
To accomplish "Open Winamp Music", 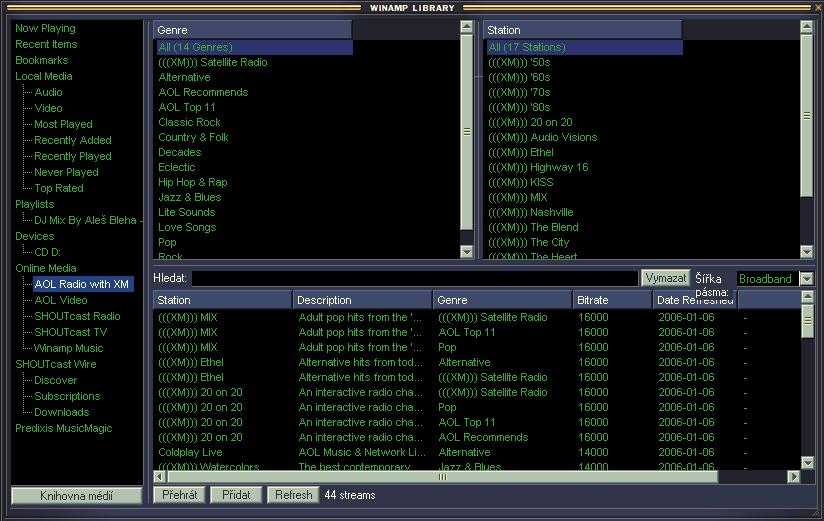I will coord(68,348).
